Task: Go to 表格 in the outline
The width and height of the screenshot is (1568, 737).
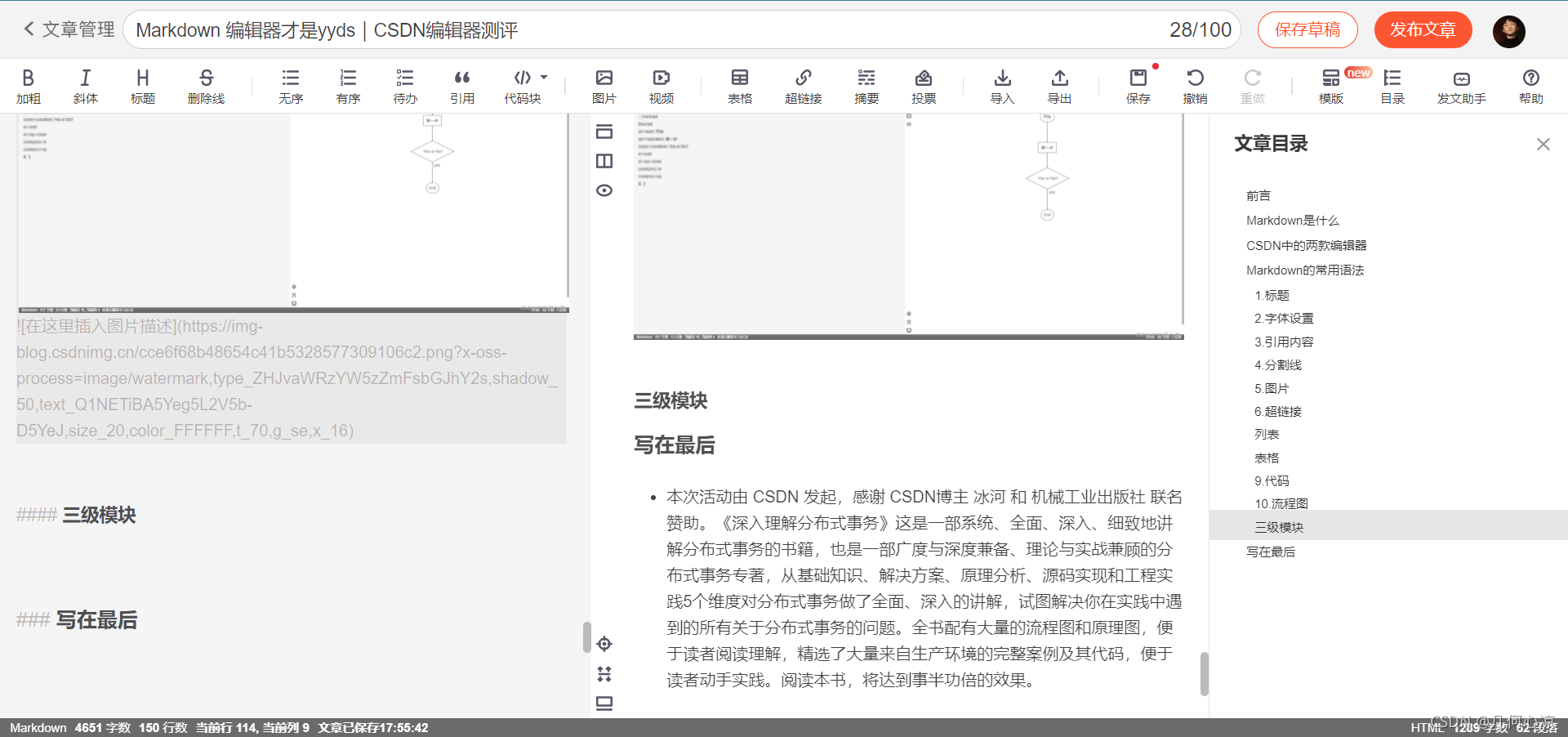Action: (x=1267, y=458)
